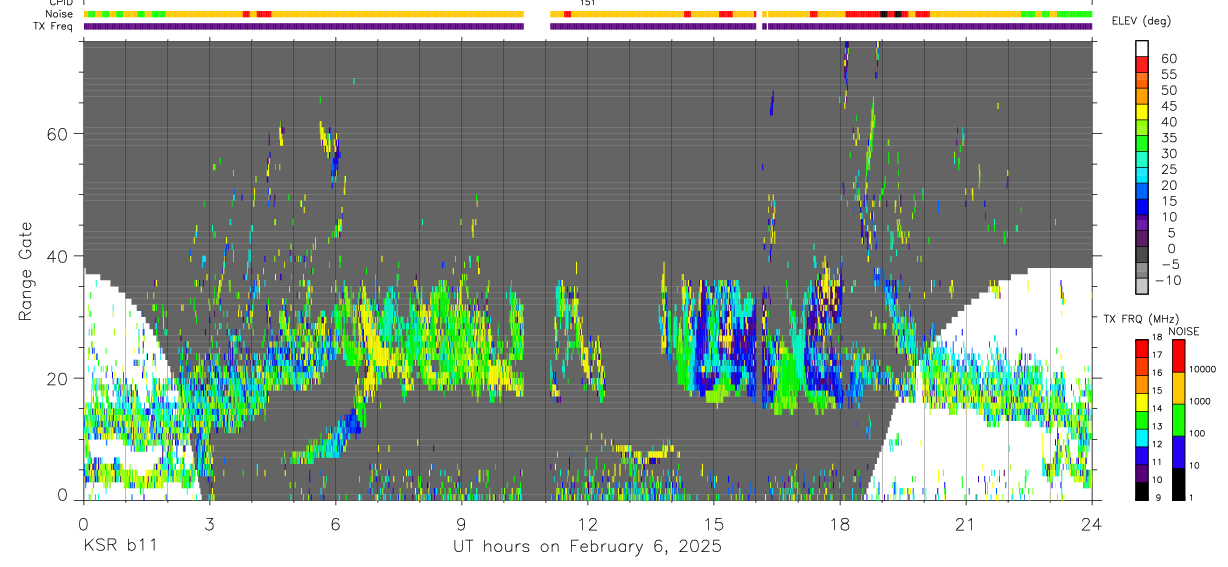The width and height of the screenshot is (1228, 567).
Task: Click the Noise status bar label
Action: 60,14
